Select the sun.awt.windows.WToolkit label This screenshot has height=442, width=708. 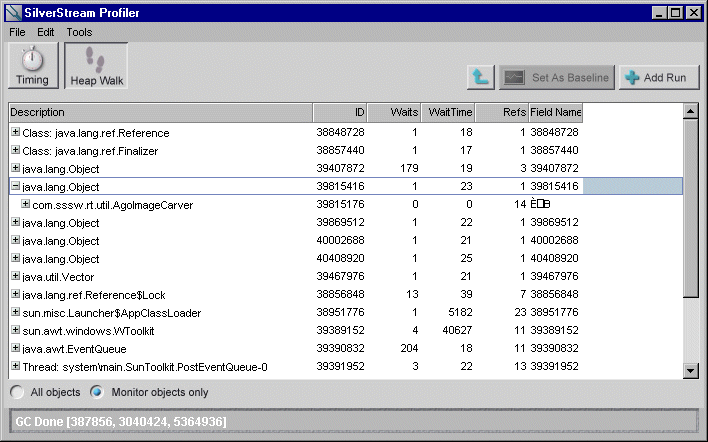(88, 331)
